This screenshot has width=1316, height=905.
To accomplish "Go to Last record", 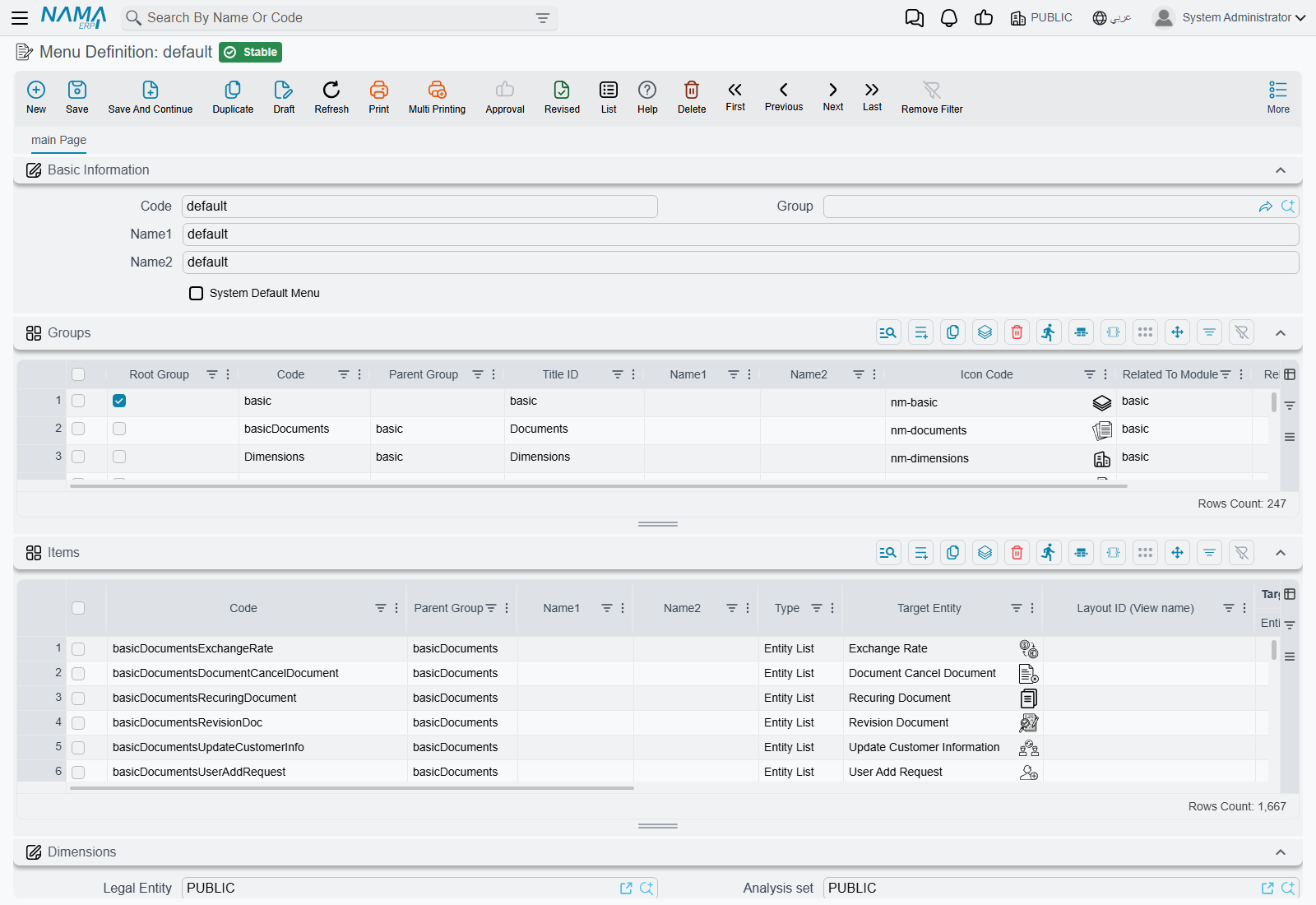I will click(872, 96).
